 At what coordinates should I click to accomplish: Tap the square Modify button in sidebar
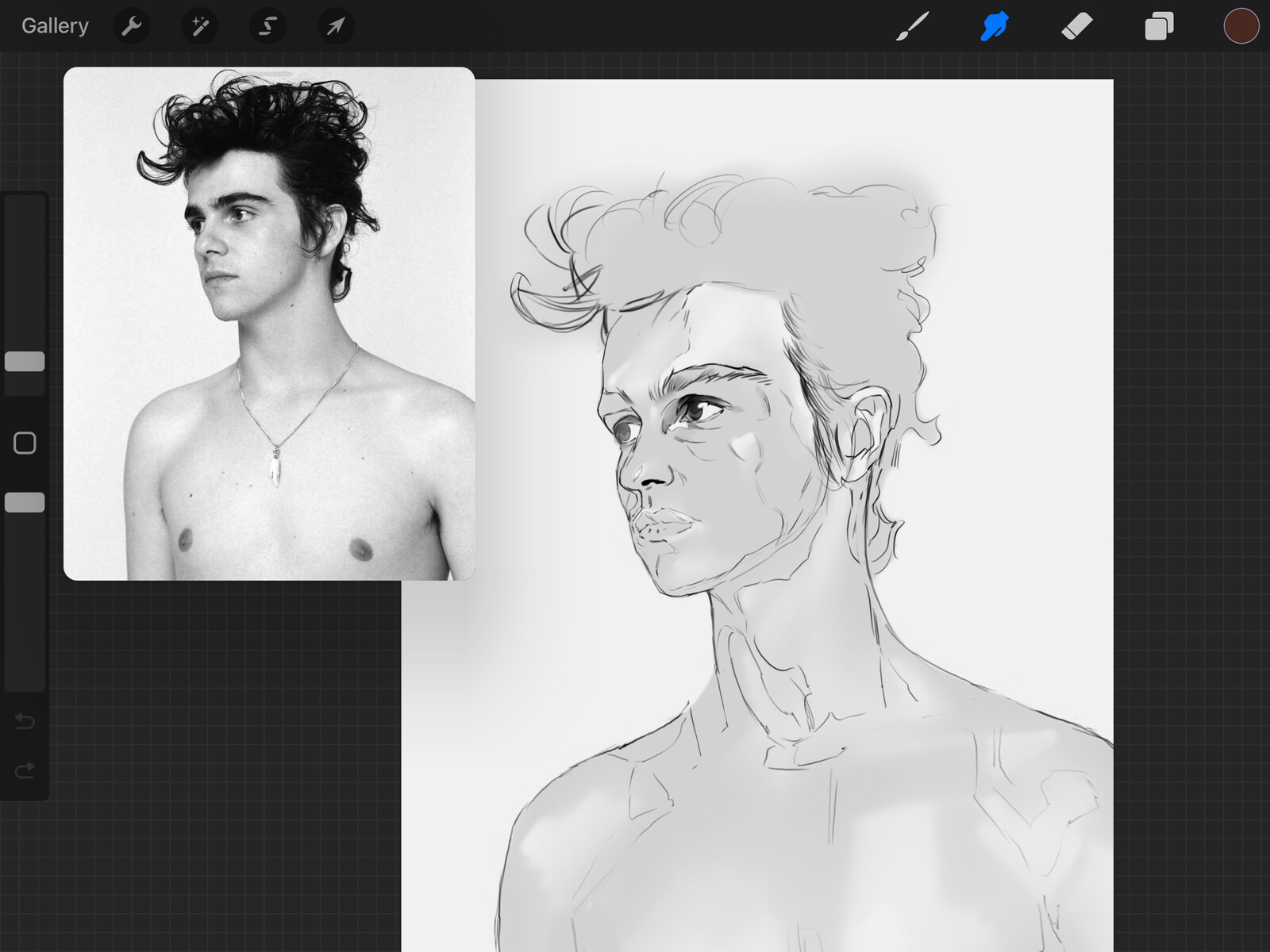point(25,443)
